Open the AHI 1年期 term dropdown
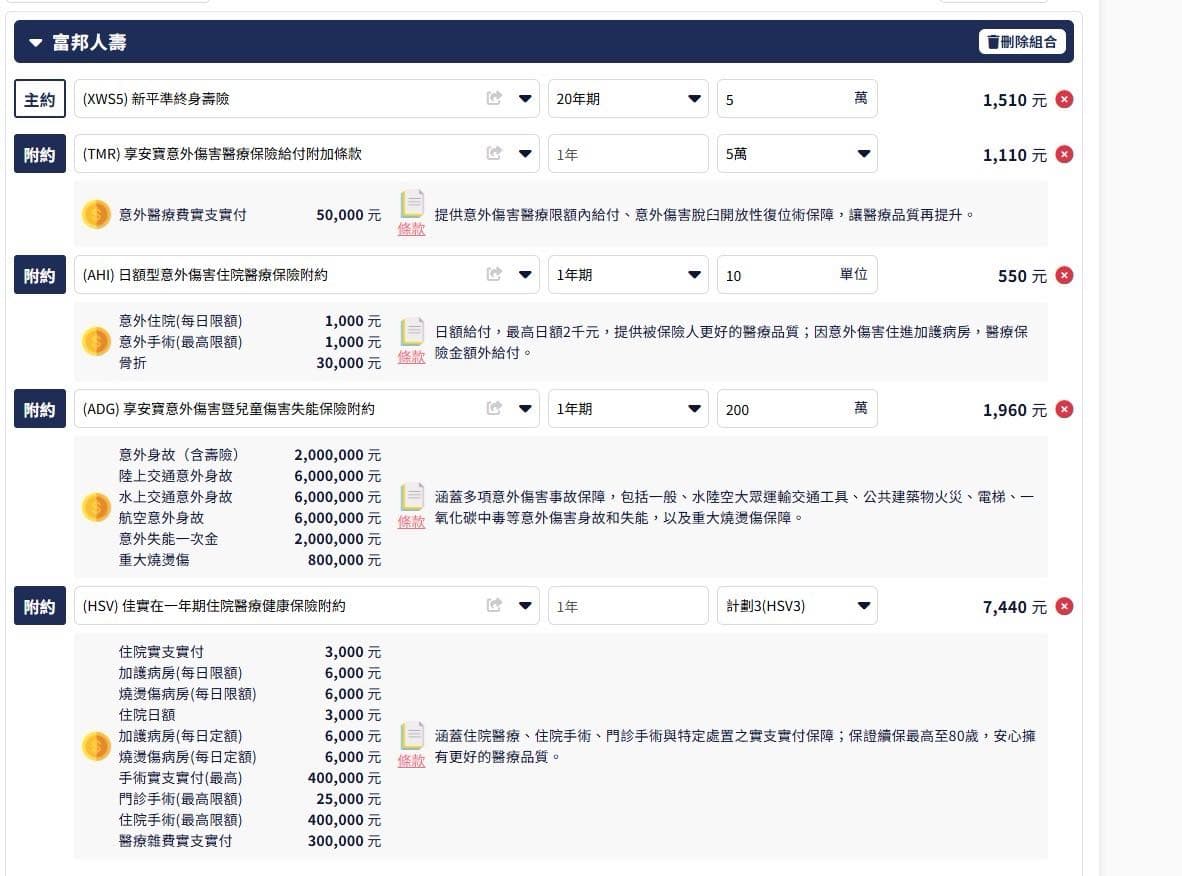This screenshot has height=876, width=1182. point(628,275)
